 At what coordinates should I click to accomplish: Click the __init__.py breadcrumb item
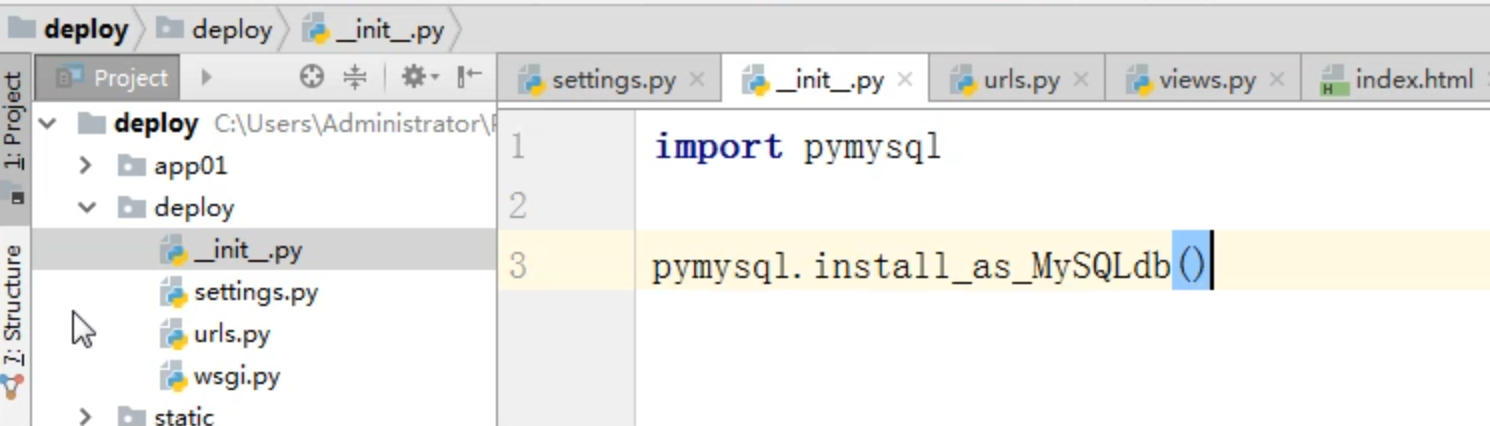pyautogui.click(x=388, y=30)
